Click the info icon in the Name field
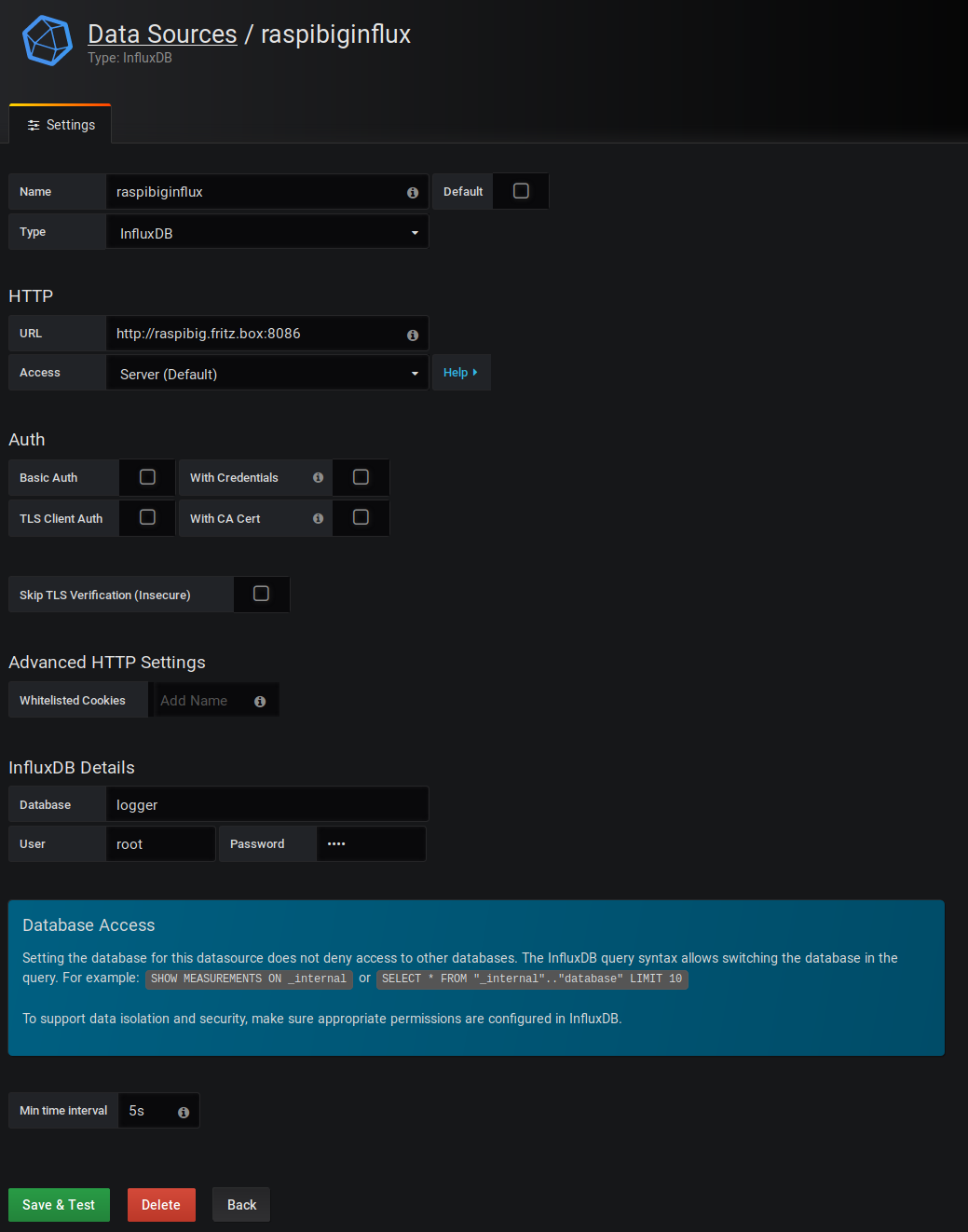The height and width of the screenshot is (1232, 968). 413,193
